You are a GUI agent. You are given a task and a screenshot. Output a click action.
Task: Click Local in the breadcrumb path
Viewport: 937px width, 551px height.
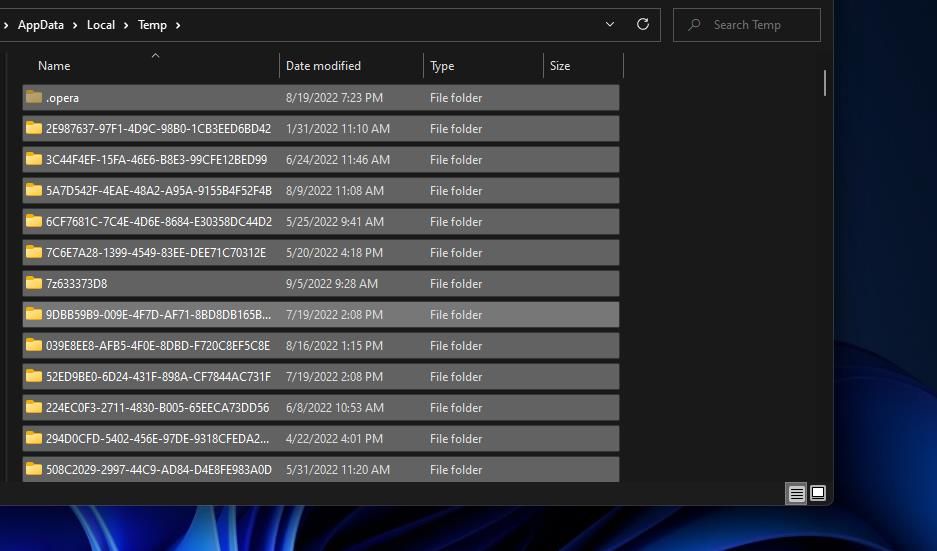pyautogui.click(x=101, y=25)
